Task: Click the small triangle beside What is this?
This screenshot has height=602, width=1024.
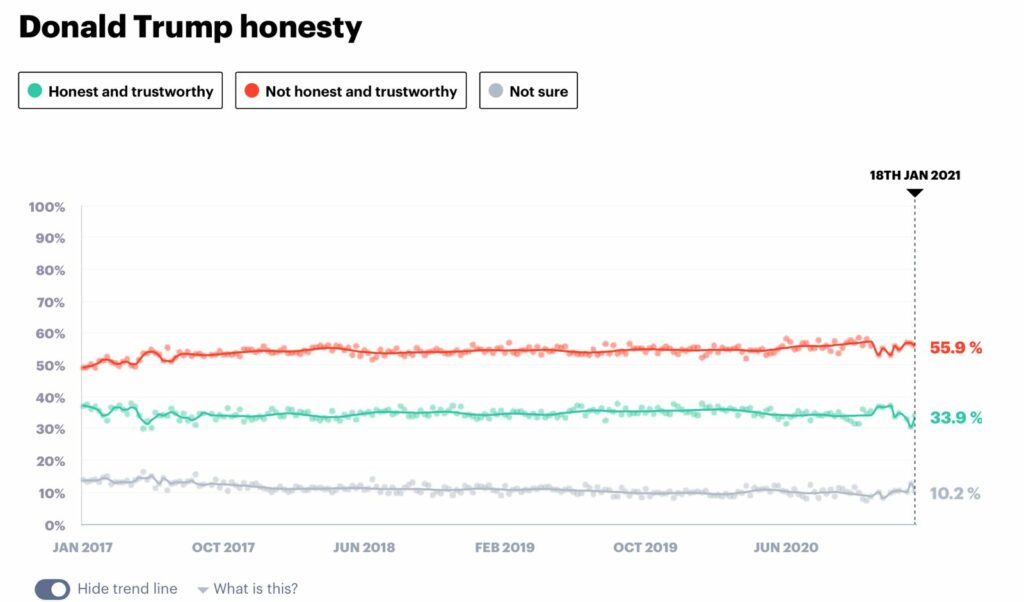Action: (x=203, y=590)
